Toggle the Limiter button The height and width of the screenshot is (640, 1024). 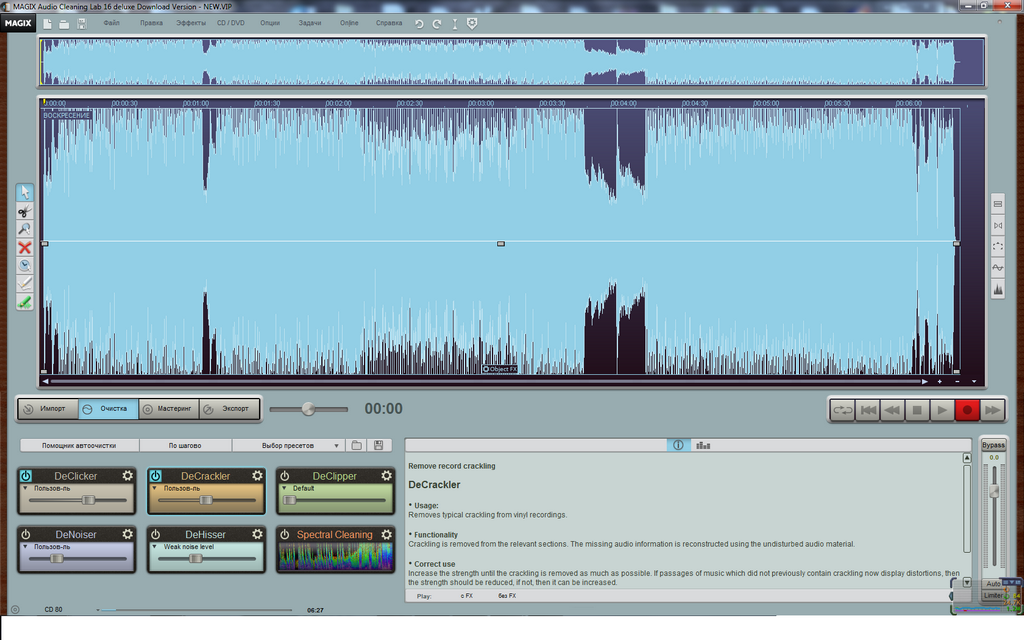[993, 595]
